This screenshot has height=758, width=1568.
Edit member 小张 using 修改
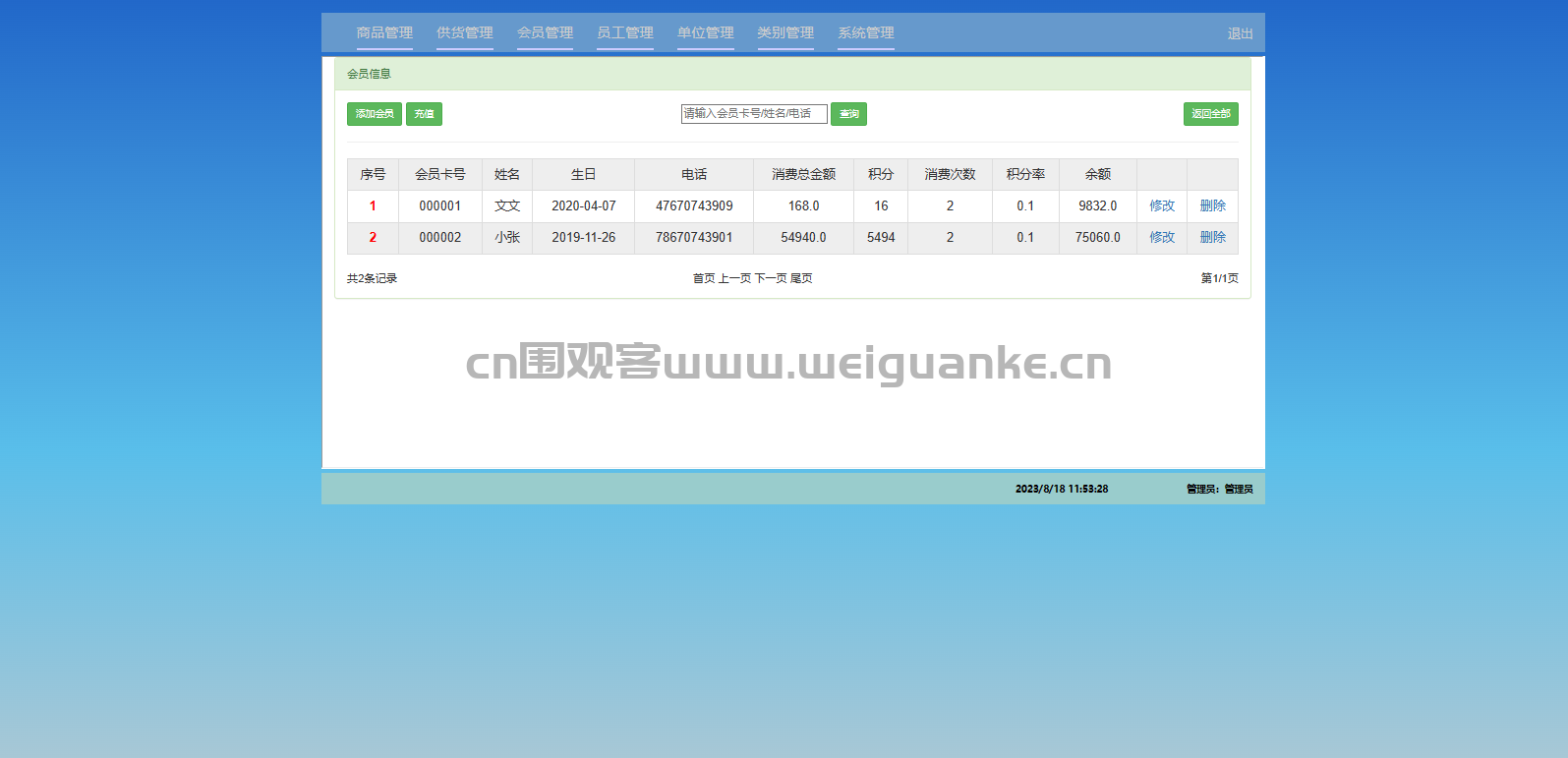coord(1162,238)
